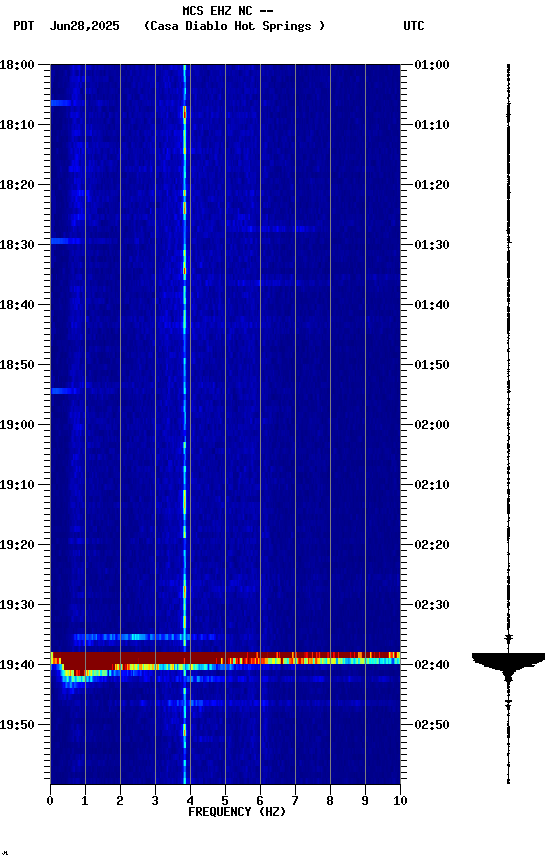Click the 18:30 PDT time tick label

coord(17,245)
